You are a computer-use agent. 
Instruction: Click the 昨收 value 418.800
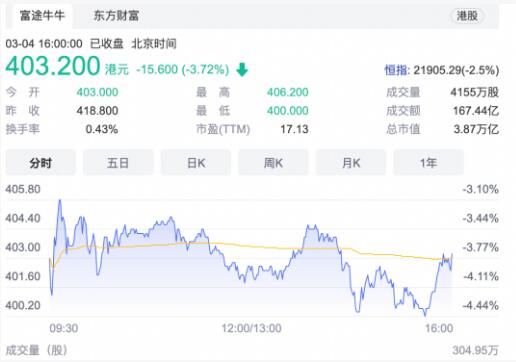97,111
